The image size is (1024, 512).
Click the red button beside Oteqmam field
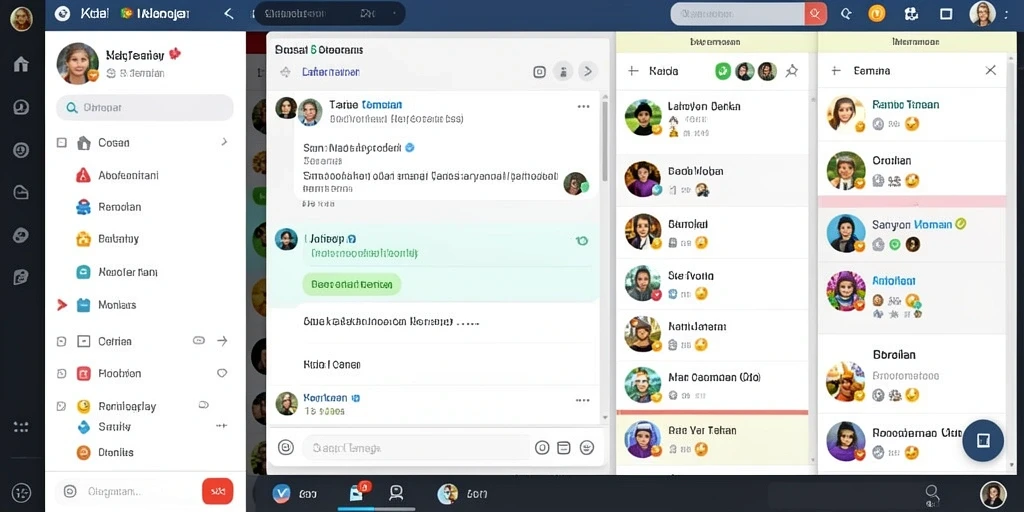[x=217, y=491]
